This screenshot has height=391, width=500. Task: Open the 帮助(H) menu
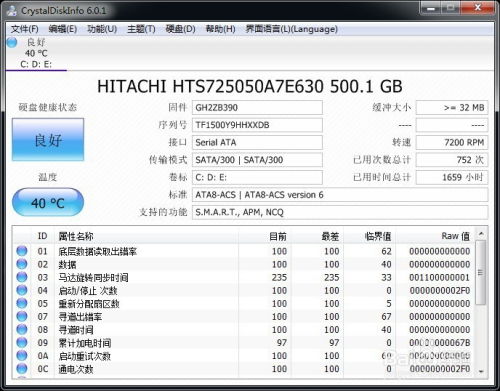click(x=220, y=29)
